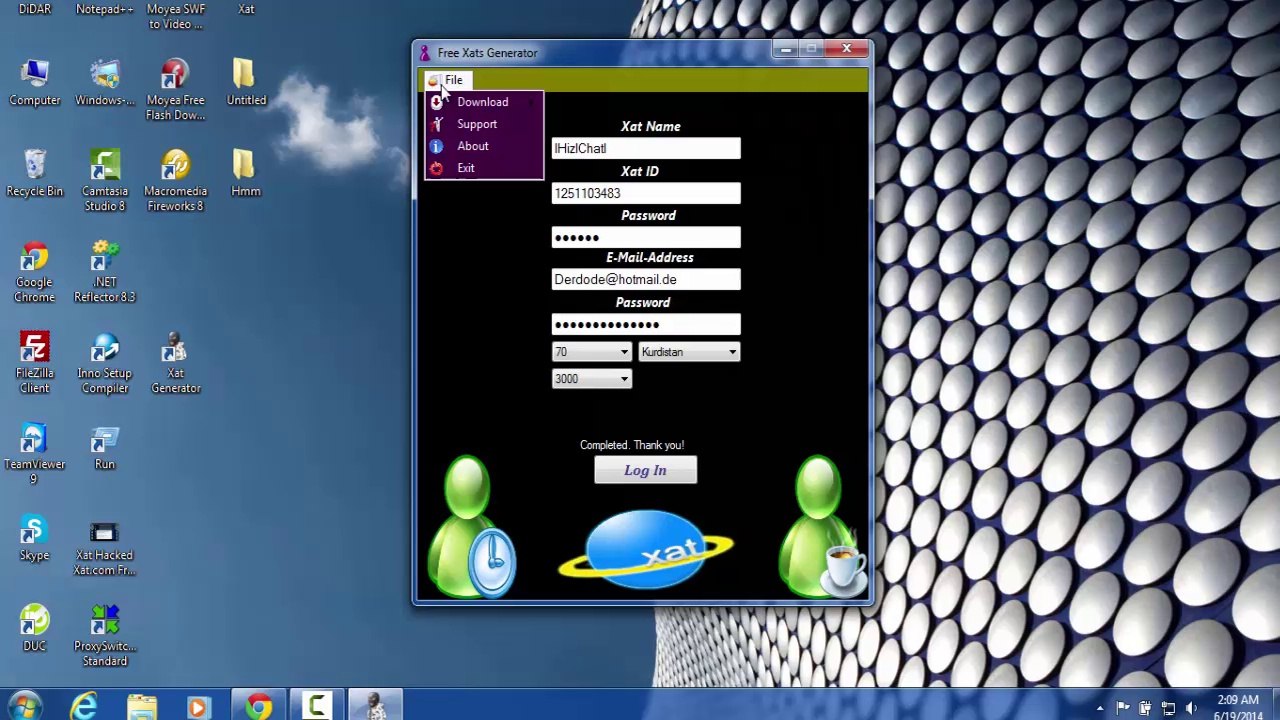Click the Free Xats Generator title icon
This screenshot has height=720, width=1280.
[x=425, y=53]
